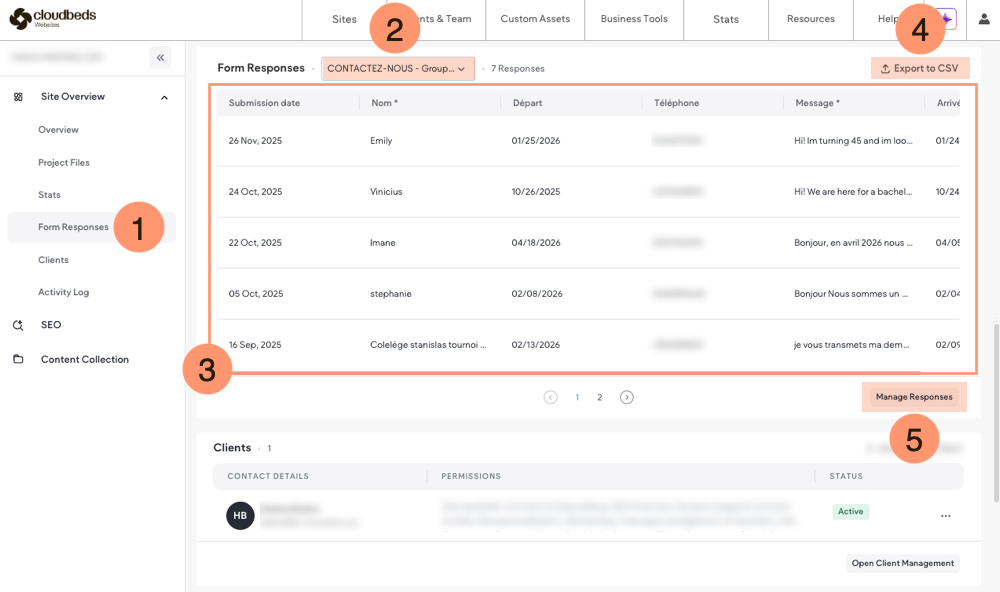Click the purple sparkle AI icon
Viewport: 1000px width, 592px height.
[946, 19]
